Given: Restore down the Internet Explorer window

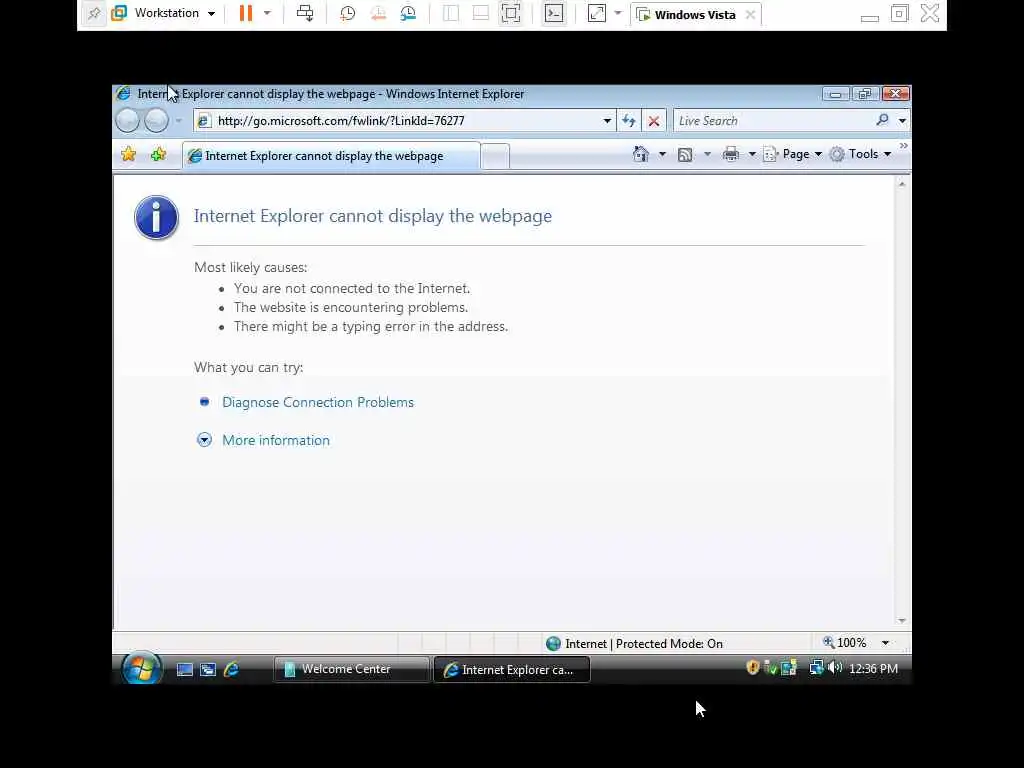Looking at the screenshot, I should click(x=865, y=94).
